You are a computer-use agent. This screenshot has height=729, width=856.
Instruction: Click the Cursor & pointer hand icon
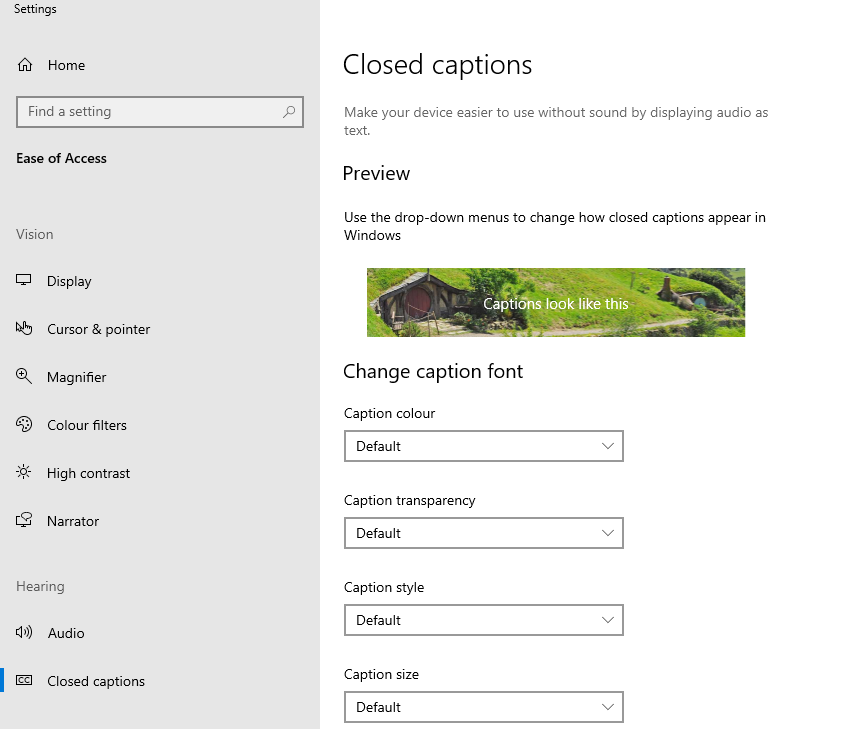[x=24, y=328]
